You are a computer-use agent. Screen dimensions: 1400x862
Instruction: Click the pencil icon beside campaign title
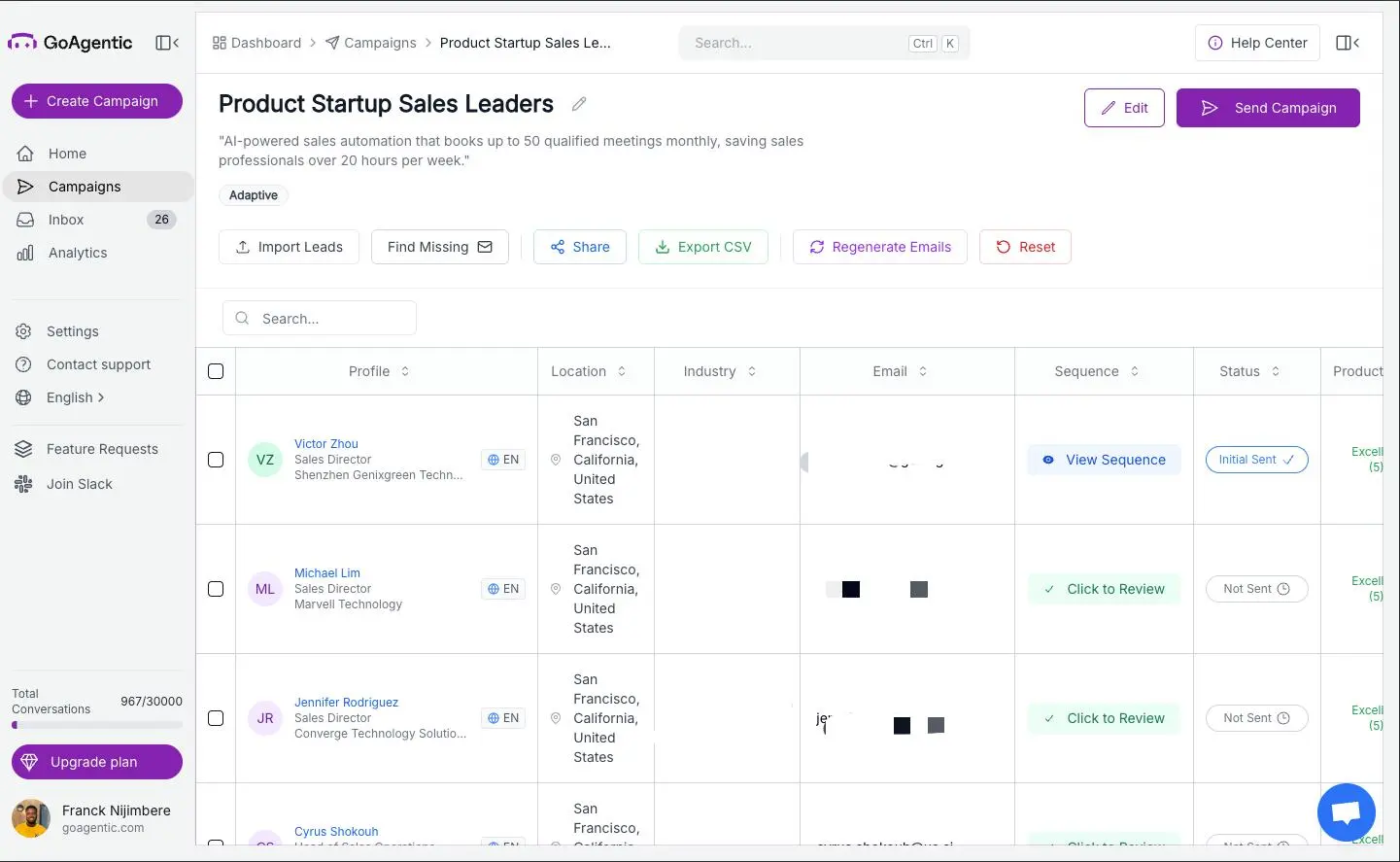(579, 104)
